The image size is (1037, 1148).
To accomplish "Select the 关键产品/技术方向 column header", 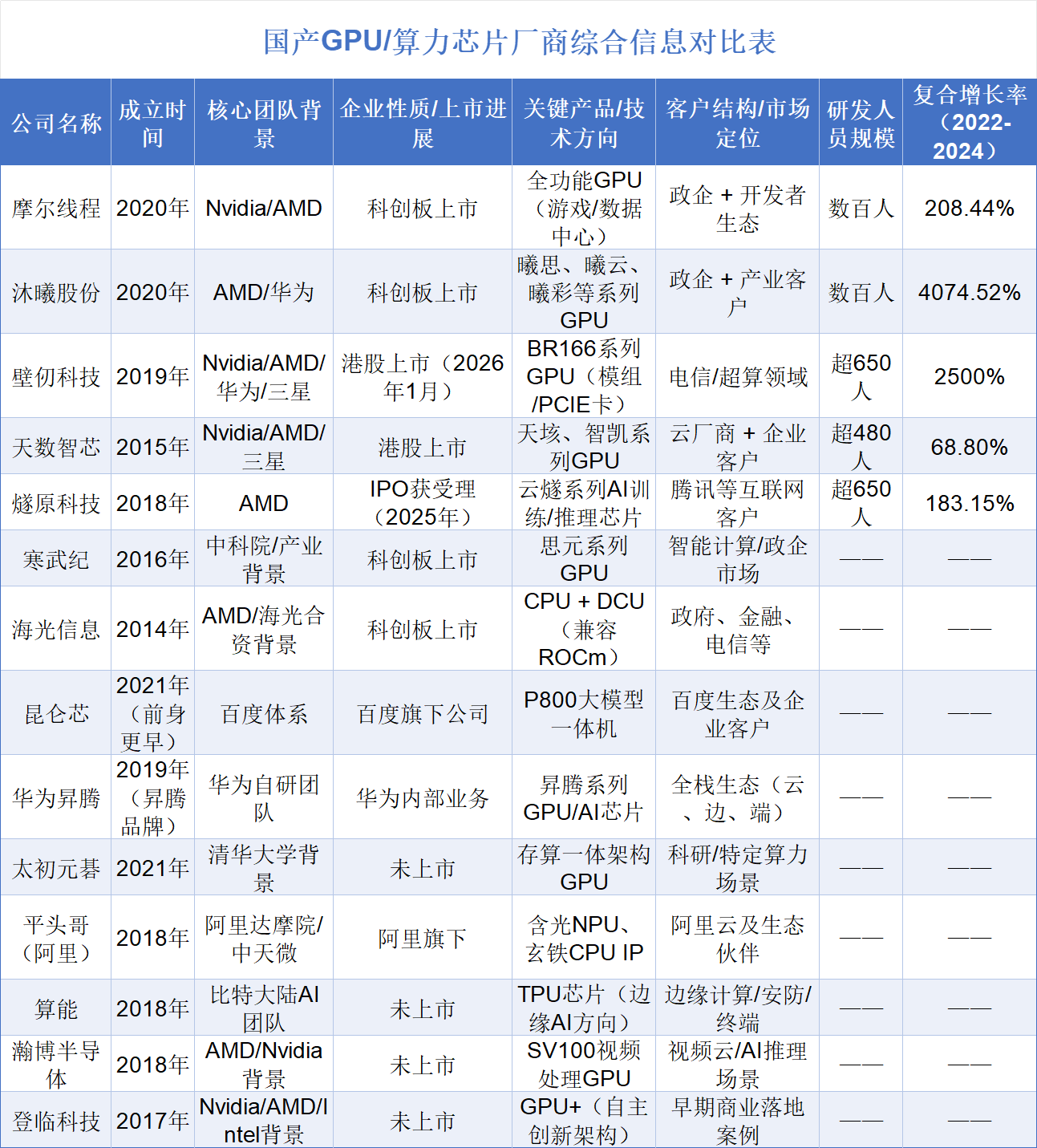I will tap(584, 123).
